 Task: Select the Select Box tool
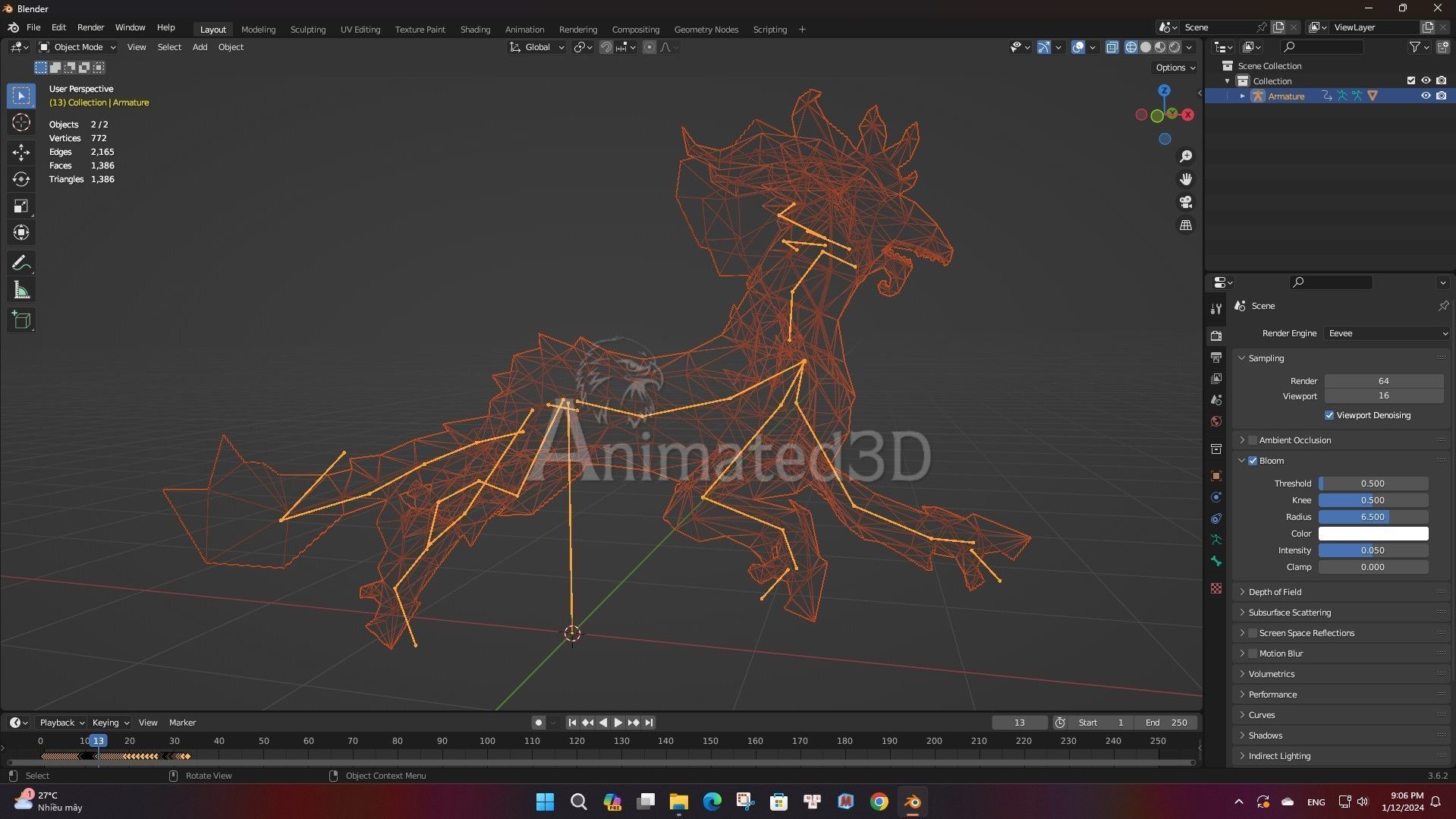[21, 96]
